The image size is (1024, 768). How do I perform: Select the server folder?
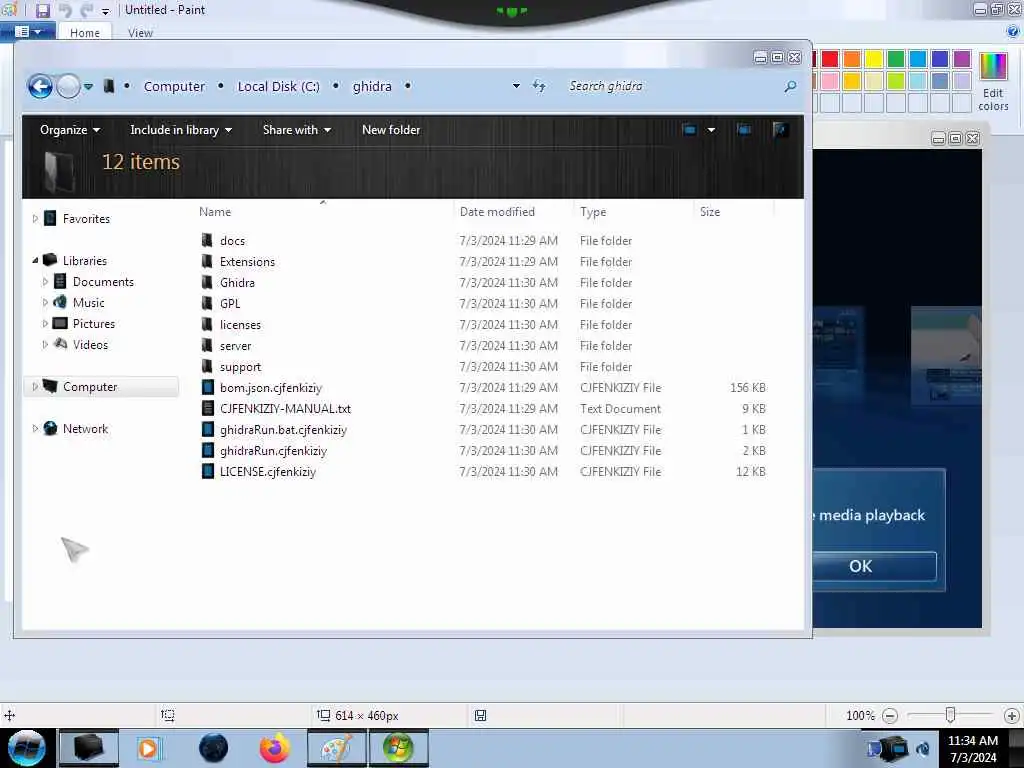tap(236, 345)
